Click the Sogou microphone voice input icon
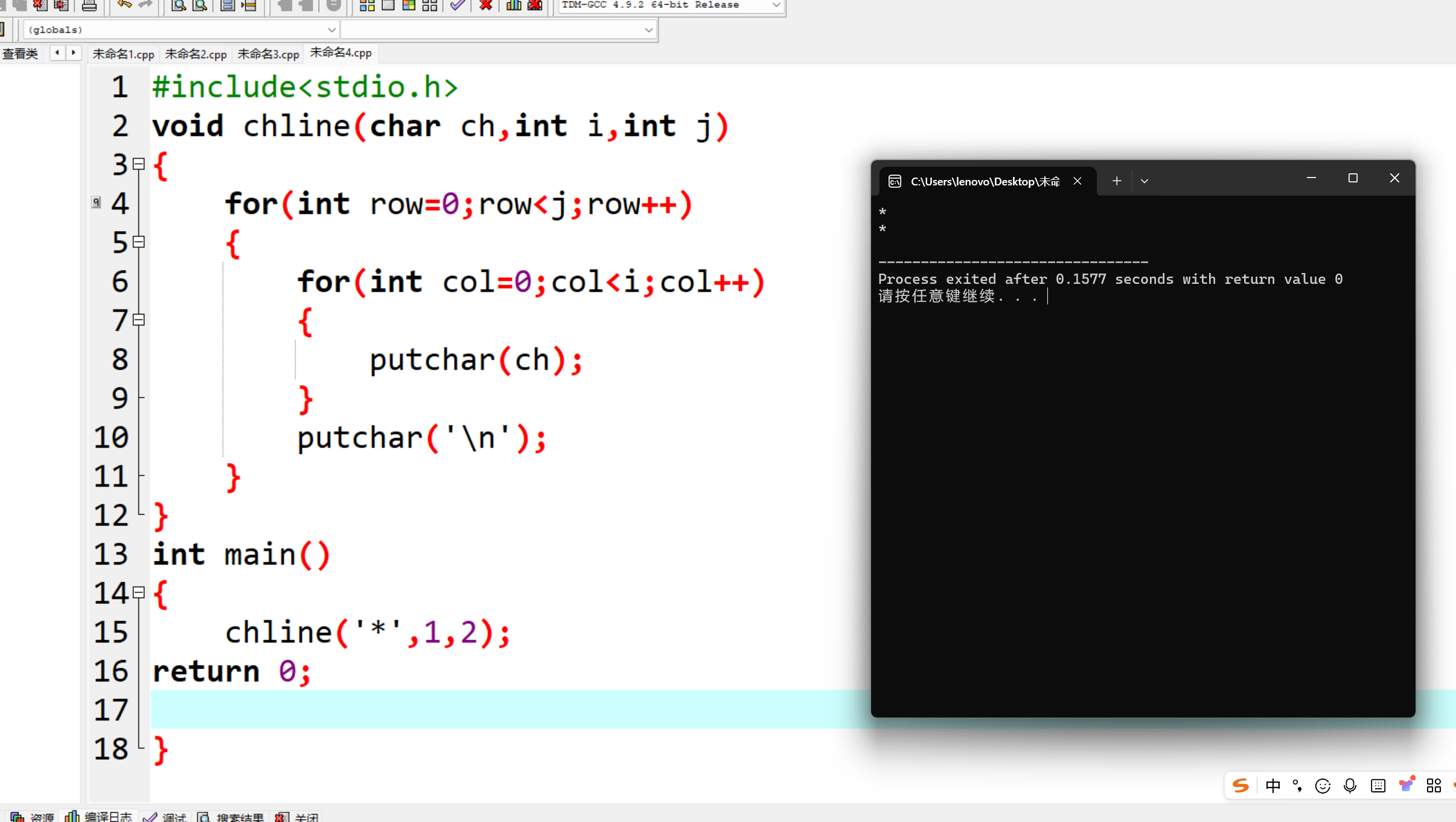 [x=1350, y=786]
